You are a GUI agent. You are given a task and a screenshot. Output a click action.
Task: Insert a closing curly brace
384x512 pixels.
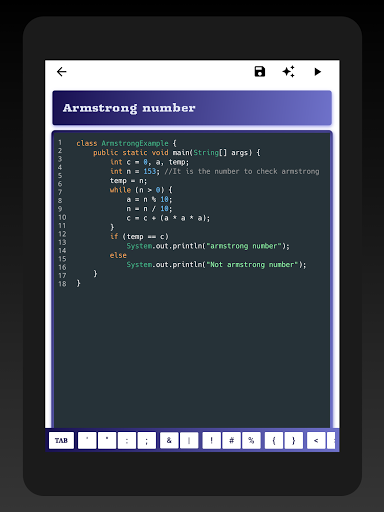[294, 440]
